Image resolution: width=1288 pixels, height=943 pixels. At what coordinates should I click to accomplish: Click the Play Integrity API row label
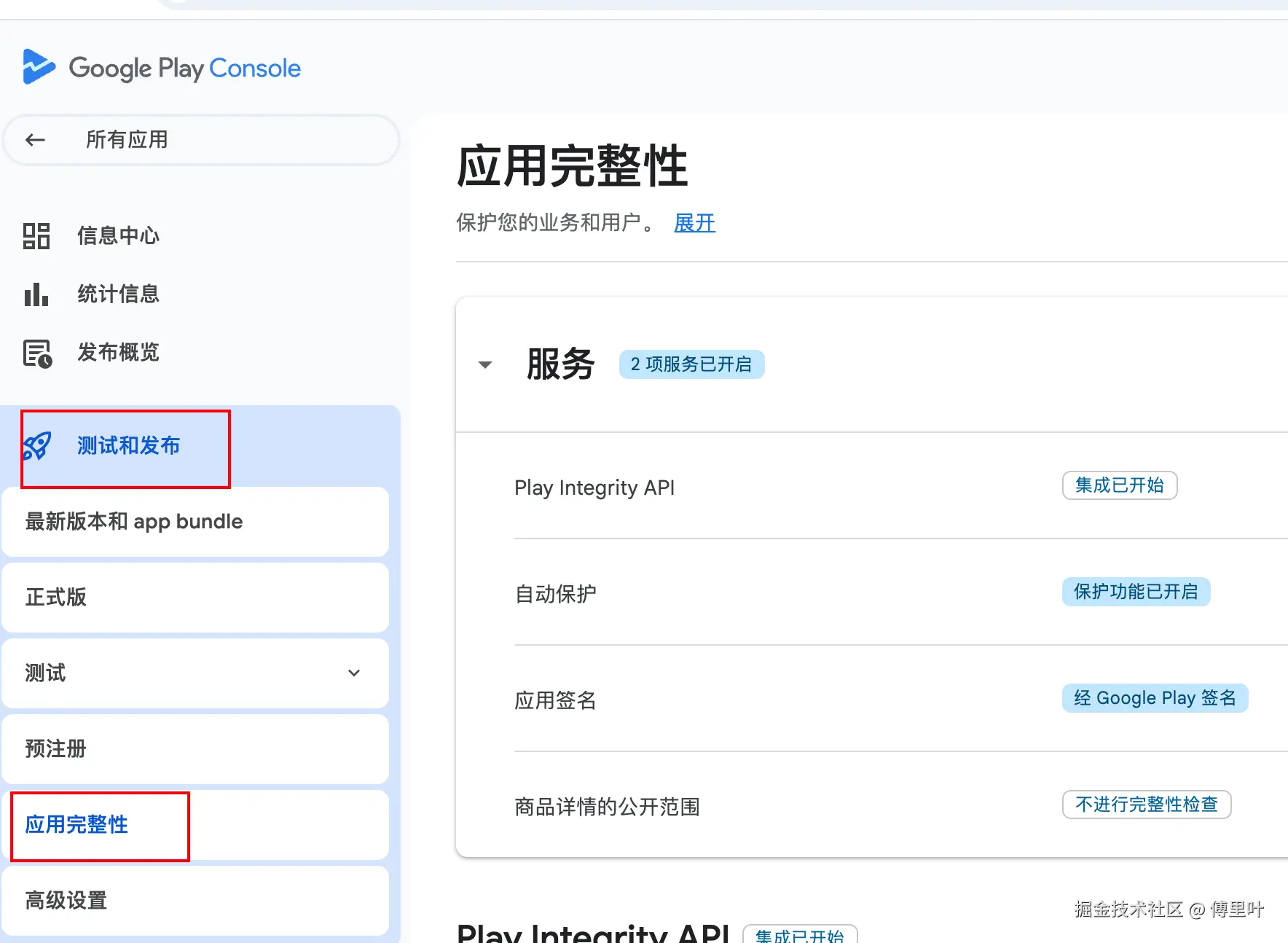pos(594,488)
